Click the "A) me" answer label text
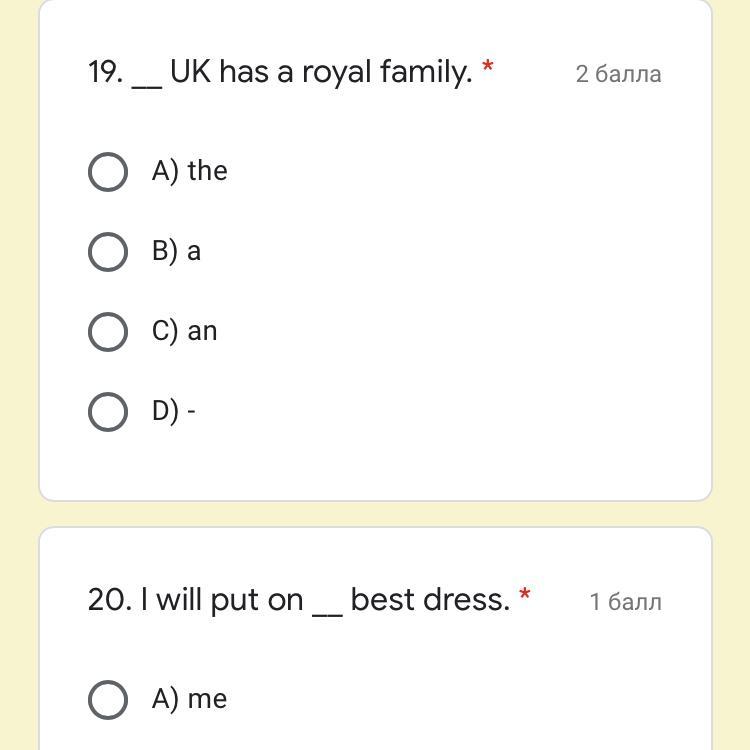The width and height of the screenshot is (750, 750). pos(190,699)
